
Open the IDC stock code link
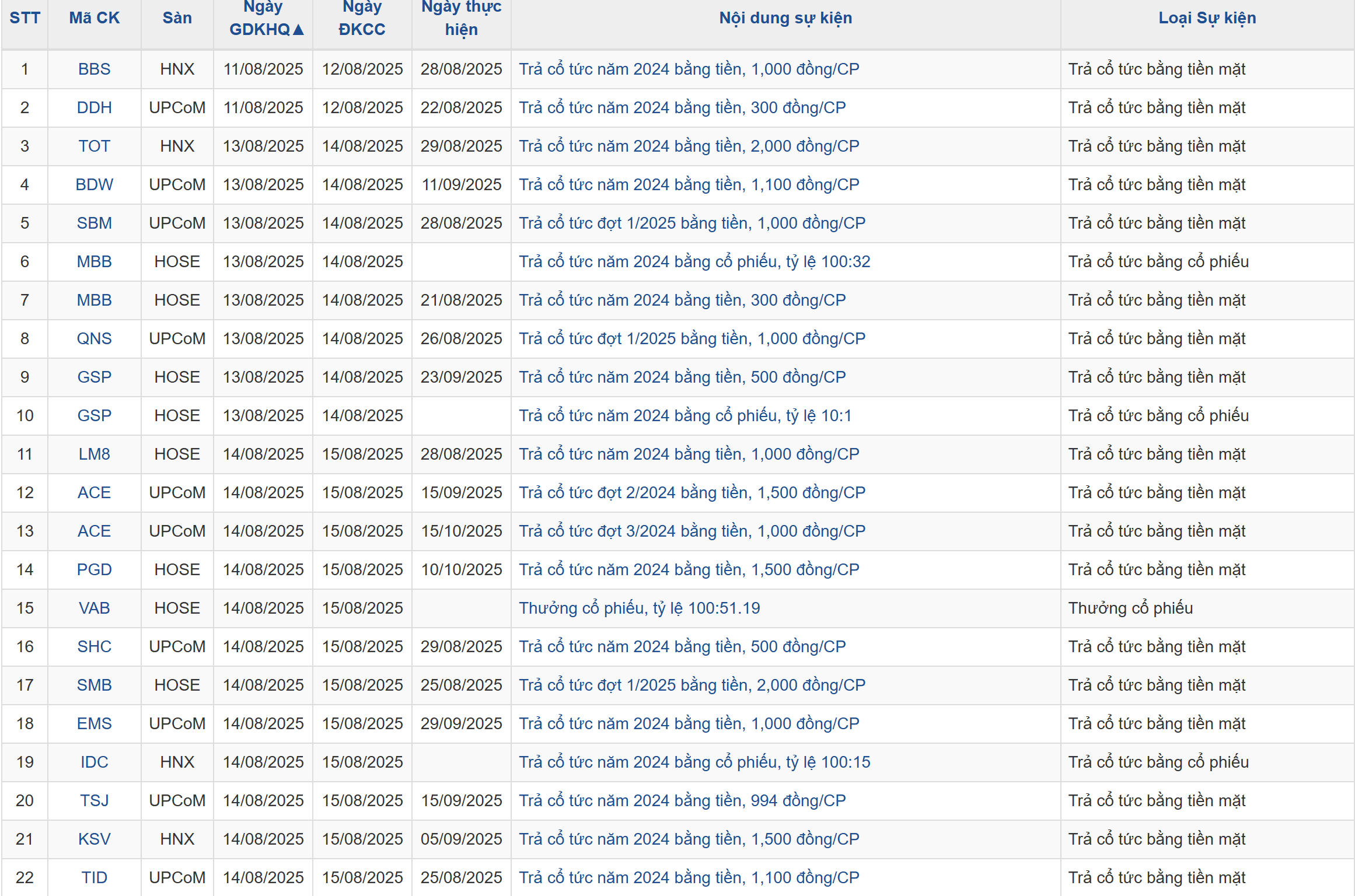click(x=94, y=762)
